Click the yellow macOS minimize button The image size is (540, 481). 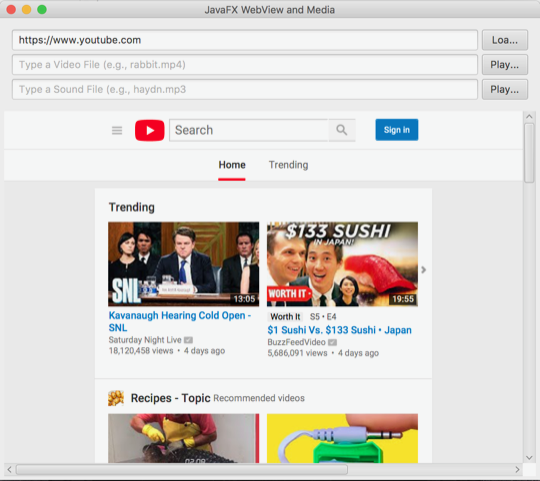click(27, 10)
